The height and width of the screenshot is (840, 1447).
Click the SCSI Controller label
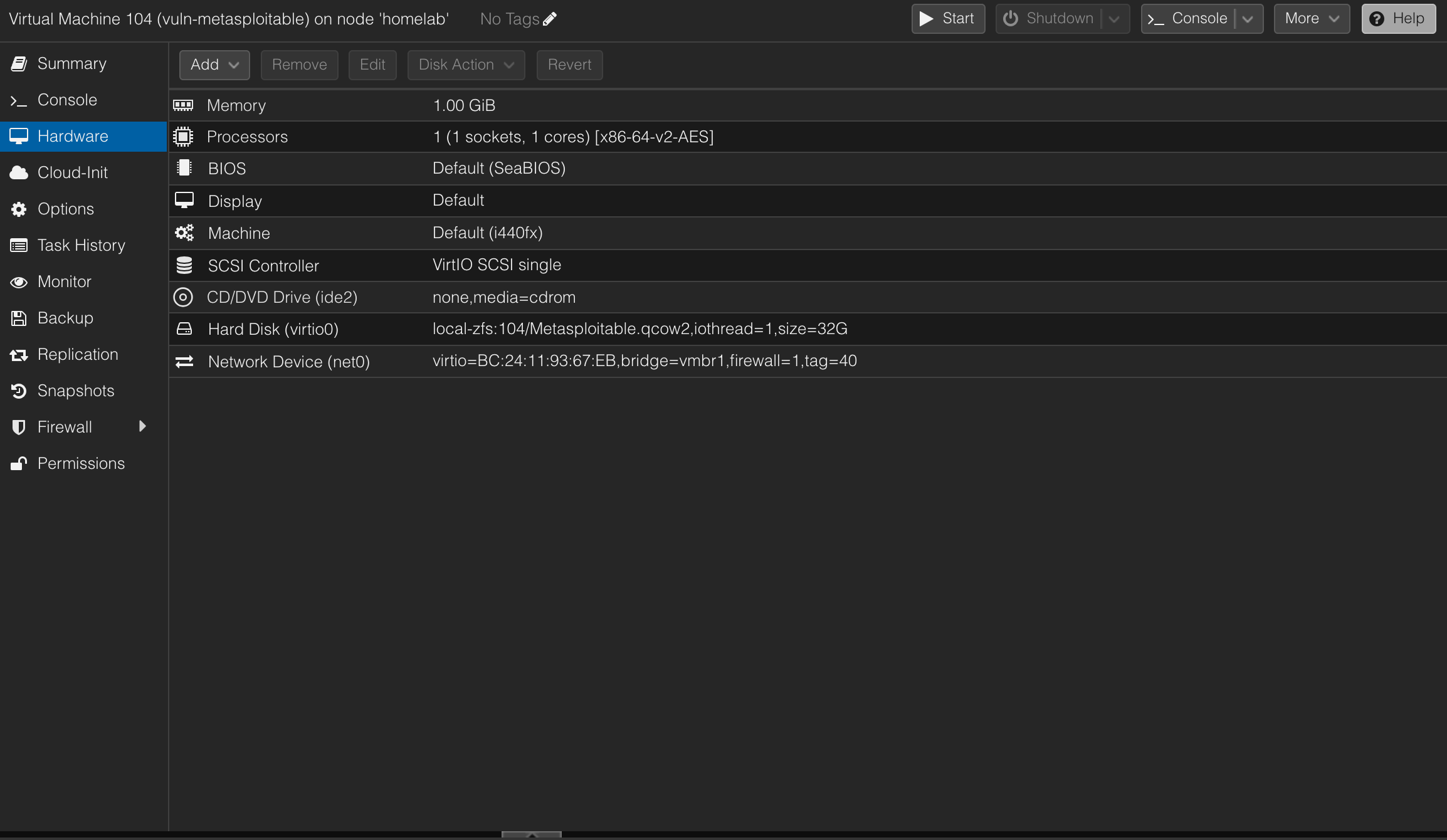(x=263, y=266)
